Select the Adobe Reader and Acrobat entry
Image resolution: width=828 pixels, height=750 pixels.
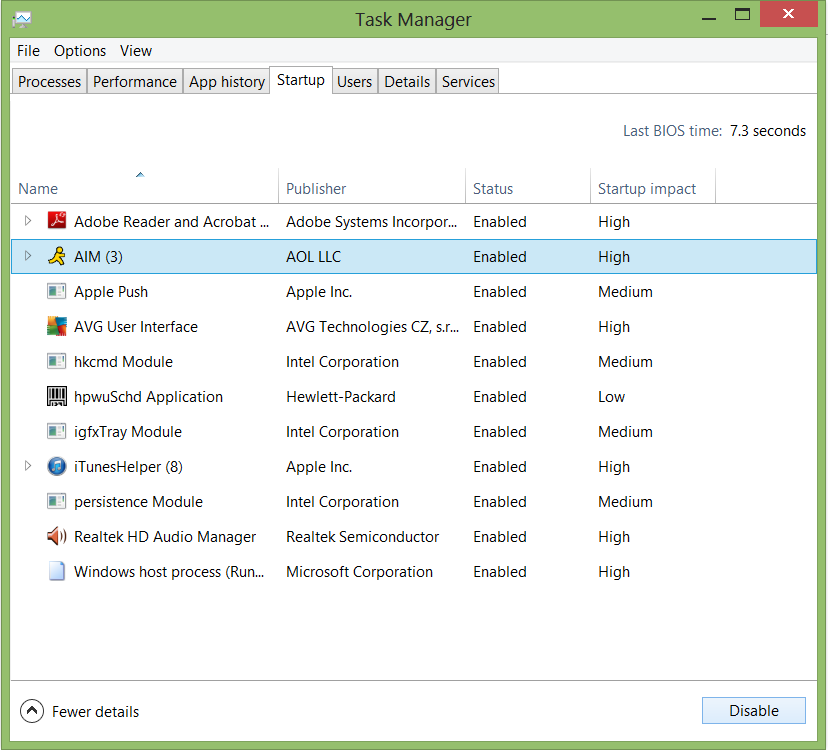[x=172, y=221]
